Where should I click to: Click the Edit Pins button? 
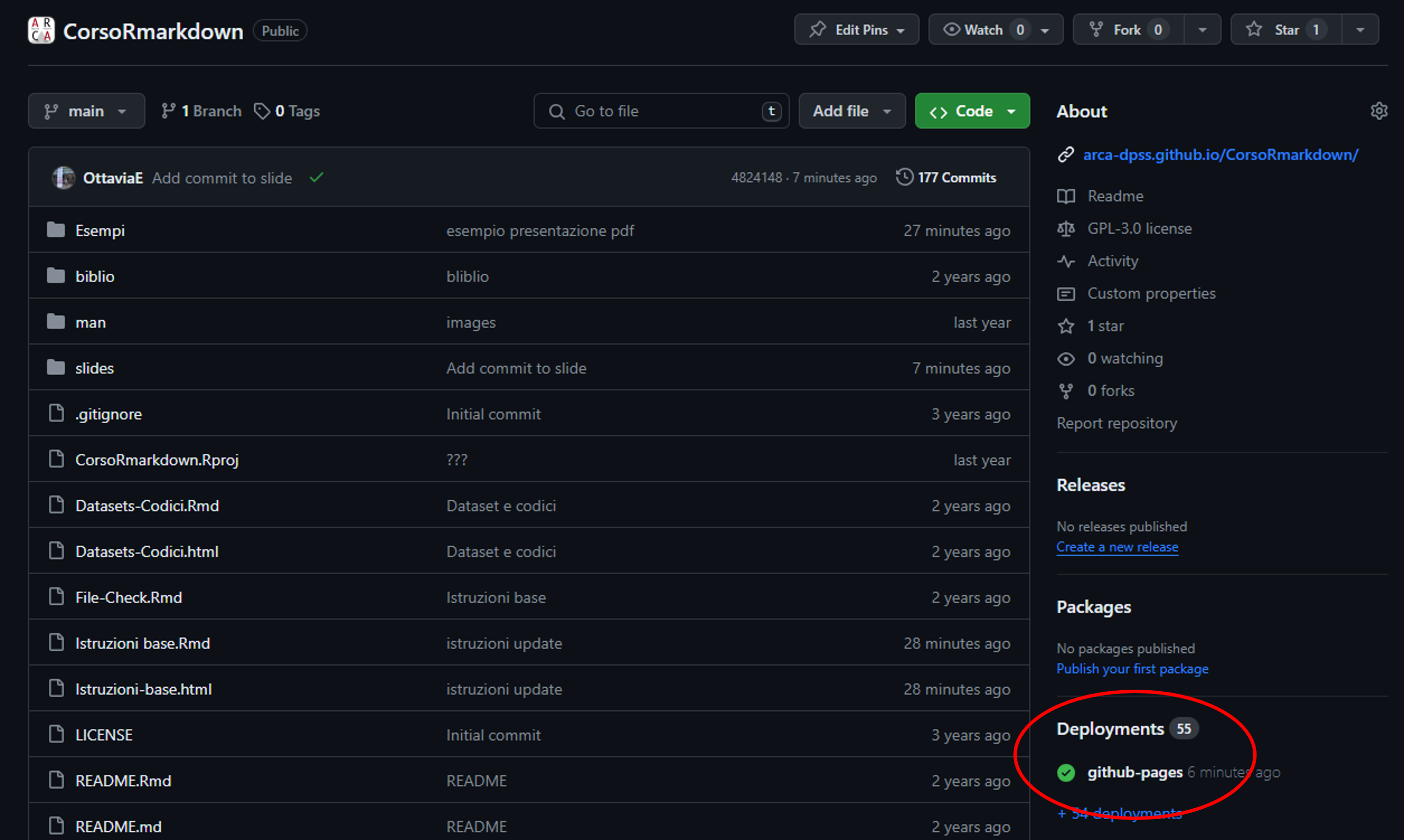coord(856,29)
